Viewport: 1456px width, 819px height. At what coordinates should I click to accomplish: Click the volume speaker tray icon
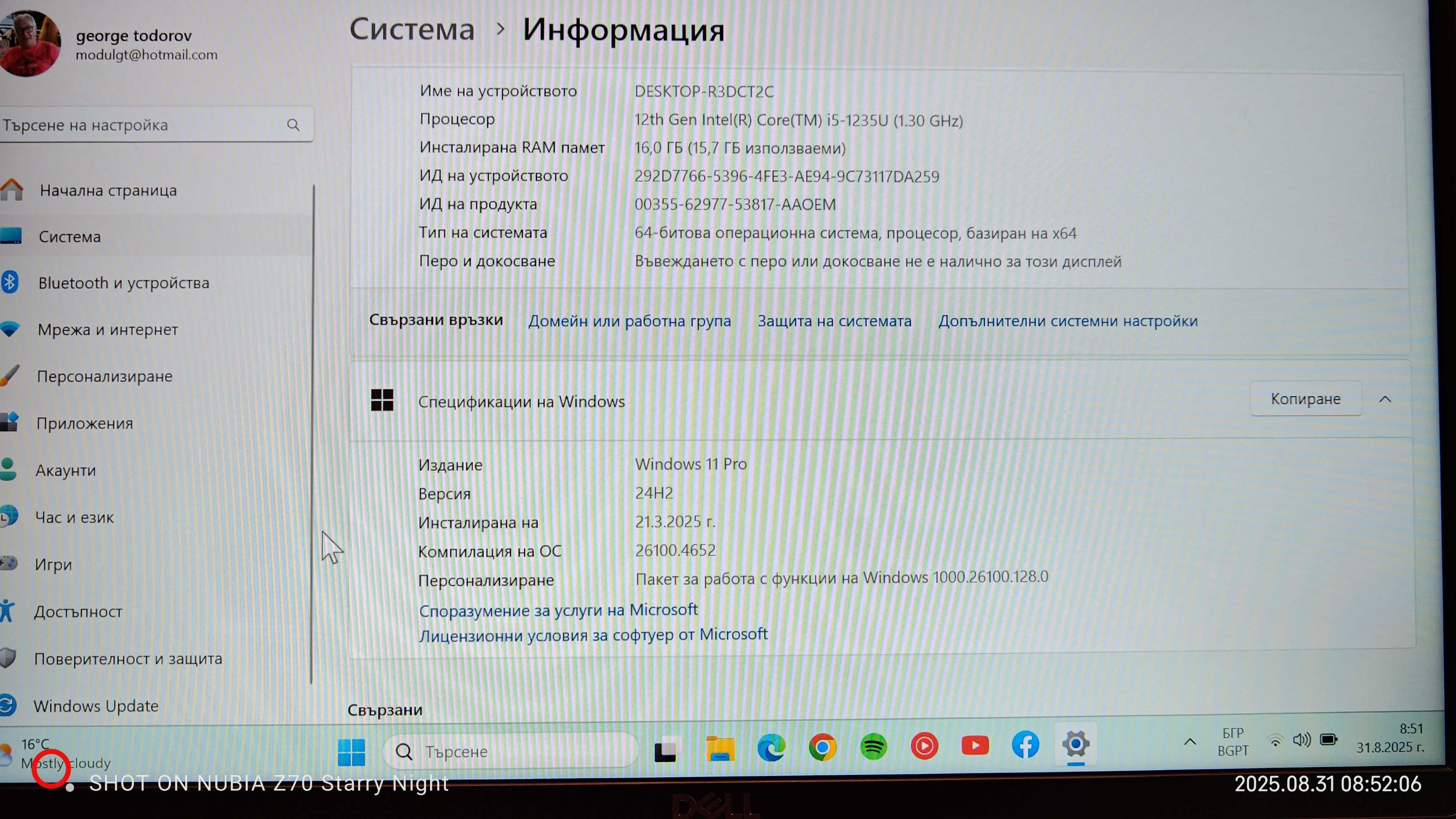1302,740
